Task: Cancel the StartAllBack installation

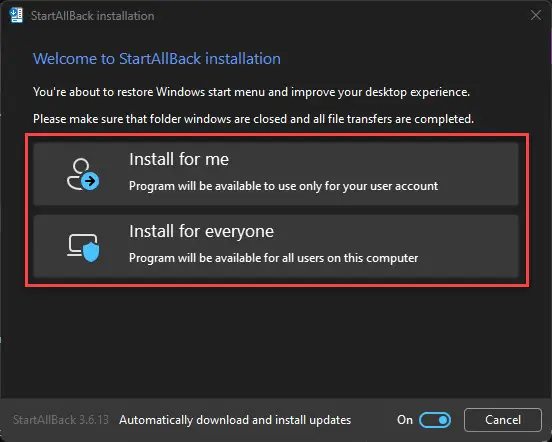Action: point(503,420)
